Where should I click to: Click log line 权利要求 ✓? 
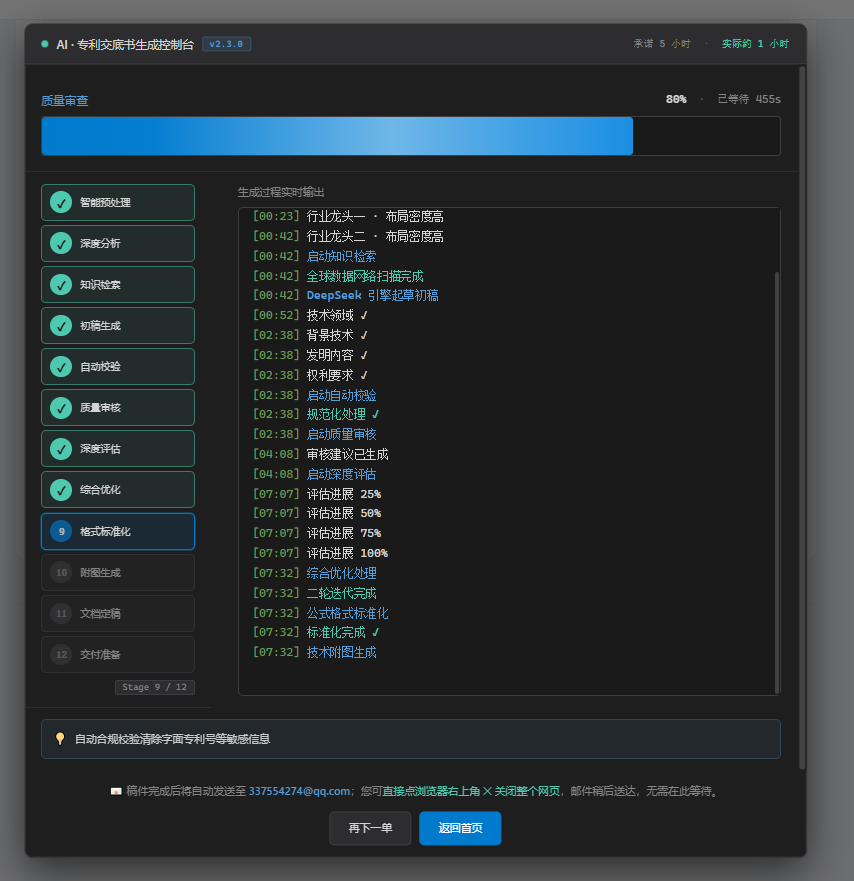pos(337,375)
